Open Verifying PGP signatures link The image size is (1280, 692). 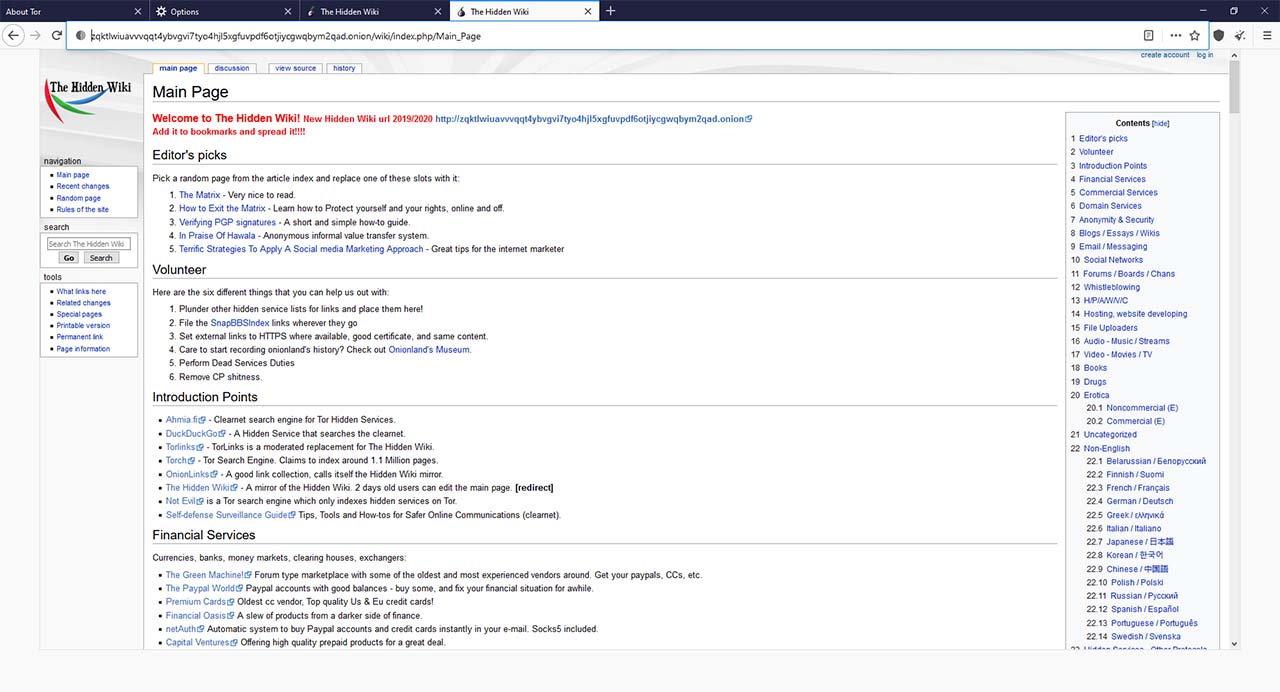(x=227, y=222)
